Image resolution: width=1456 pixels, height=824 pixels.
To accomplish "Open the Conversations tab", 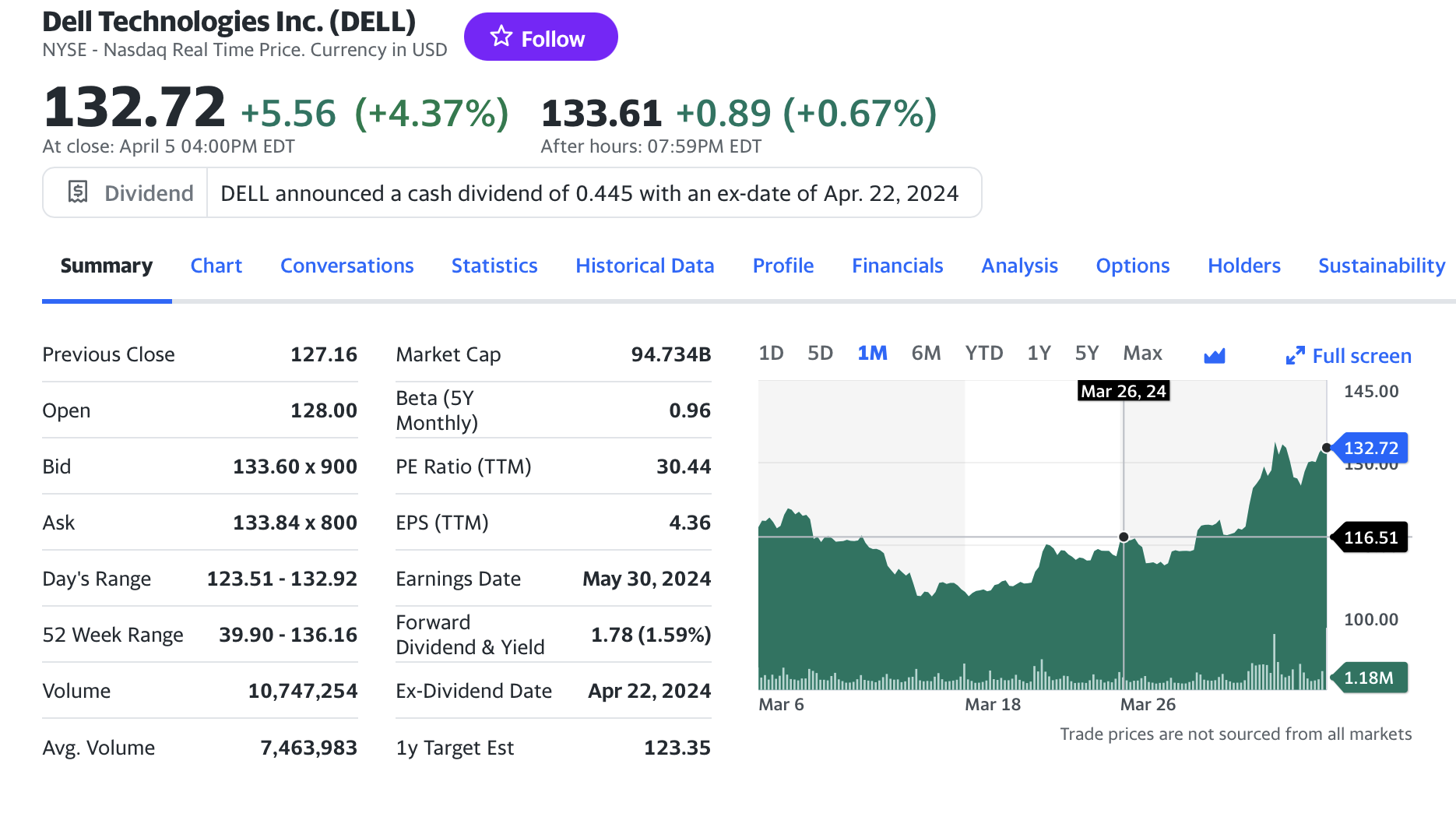I will [x=346, y=266].
